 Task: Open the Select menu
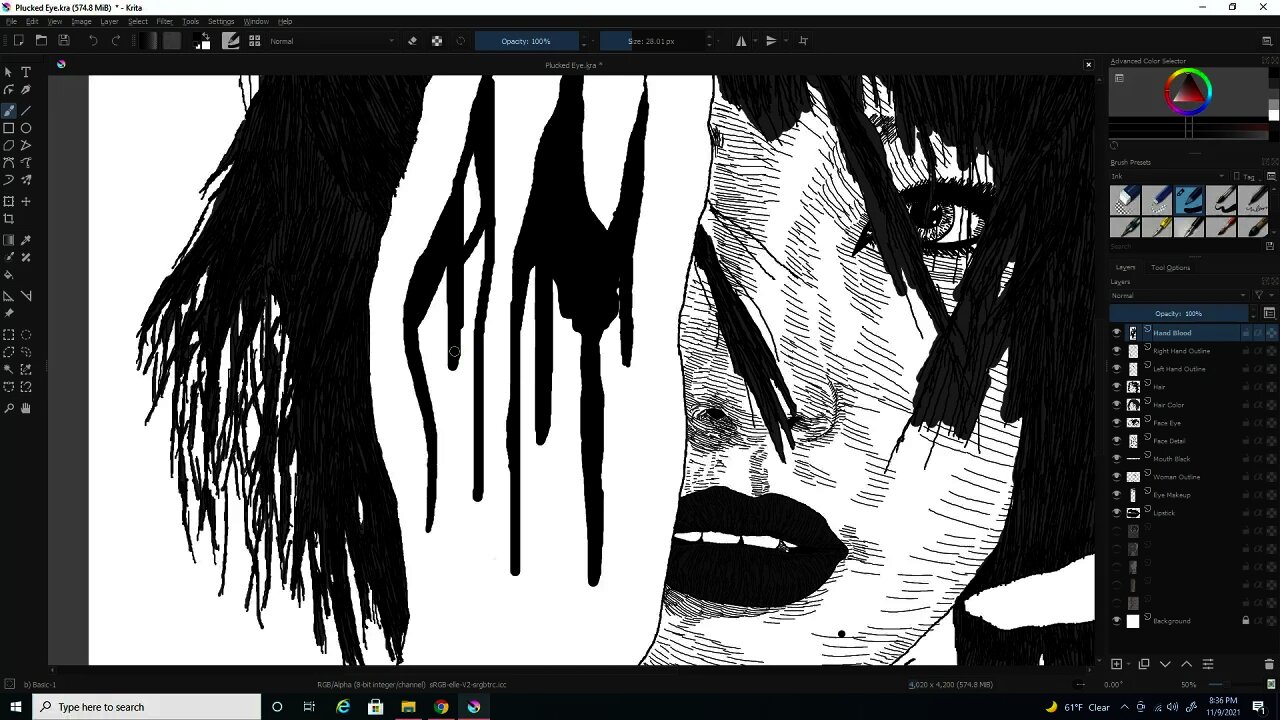pyautogui.click(x=137, y=21)
